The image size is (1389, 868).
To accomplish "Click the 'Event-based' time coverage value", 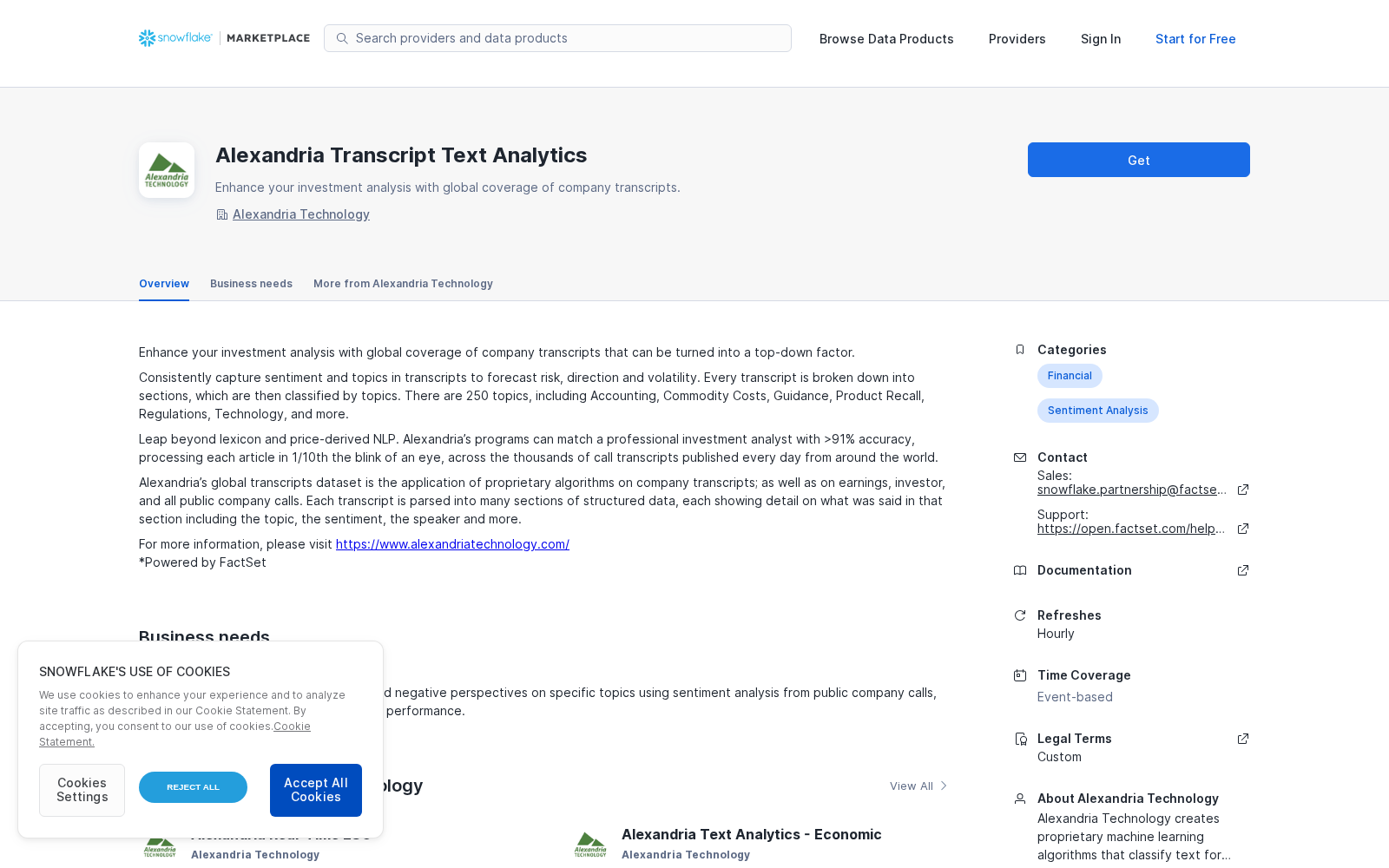I will [1075, 697].
